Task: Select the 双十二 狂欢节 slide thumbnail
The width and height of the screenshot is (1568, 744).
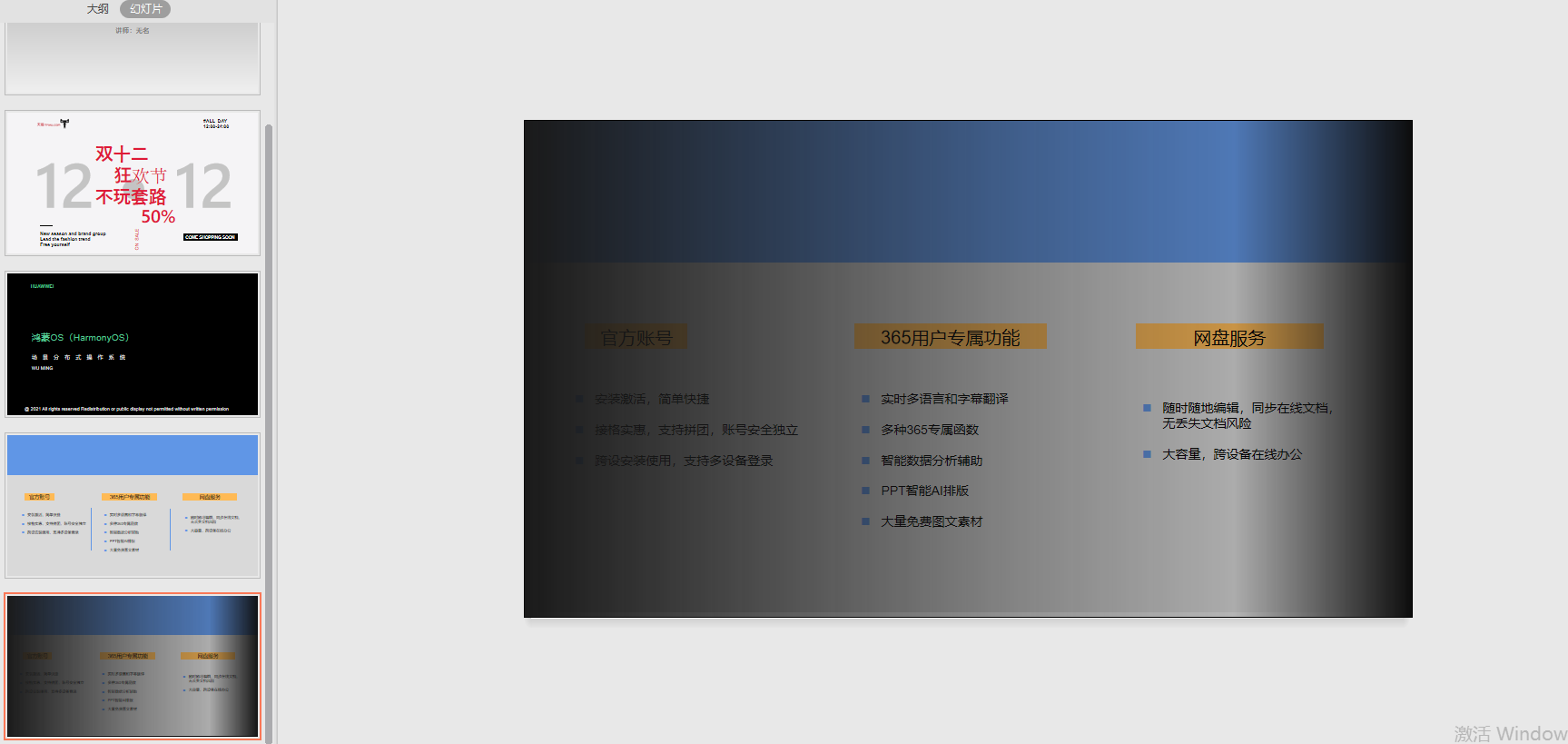Action: [133, 184]
